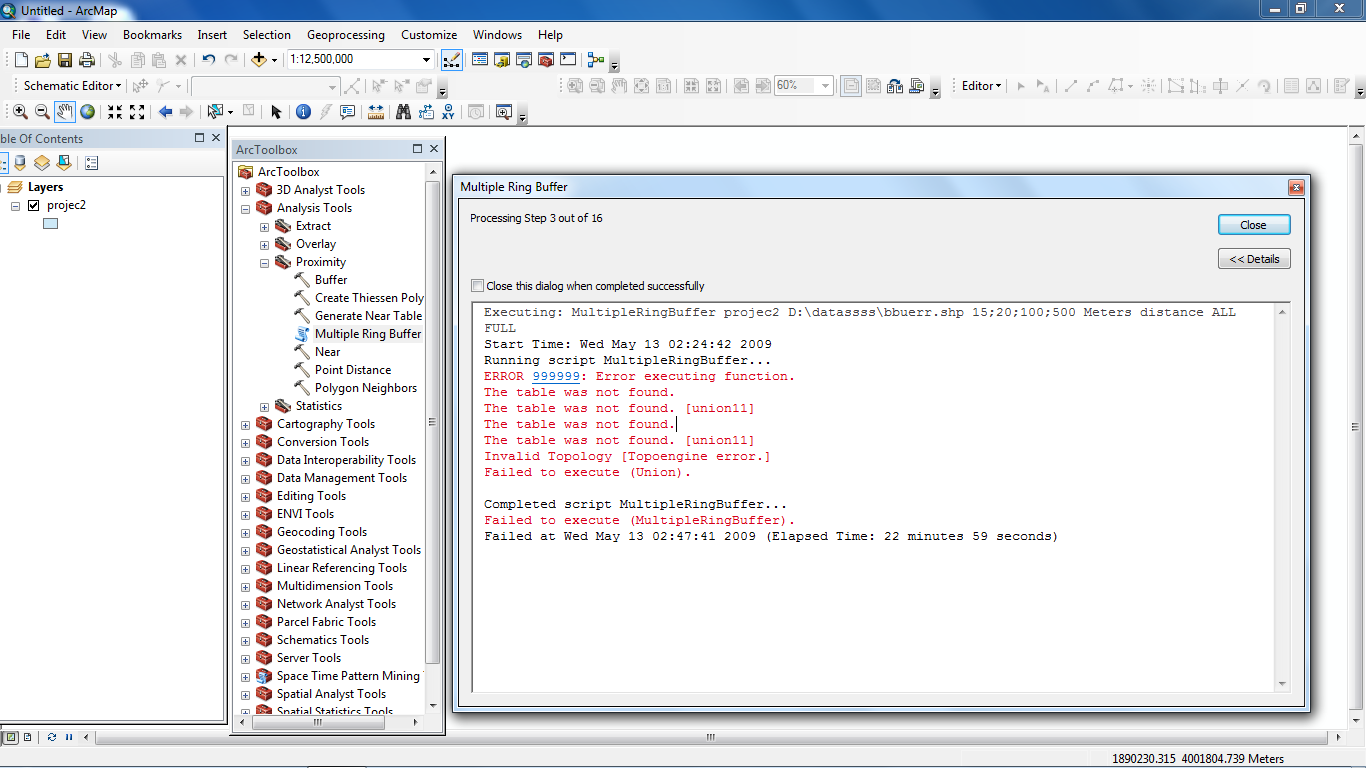
Task: Click the Measure ruler tool
Action: point(376,112)
